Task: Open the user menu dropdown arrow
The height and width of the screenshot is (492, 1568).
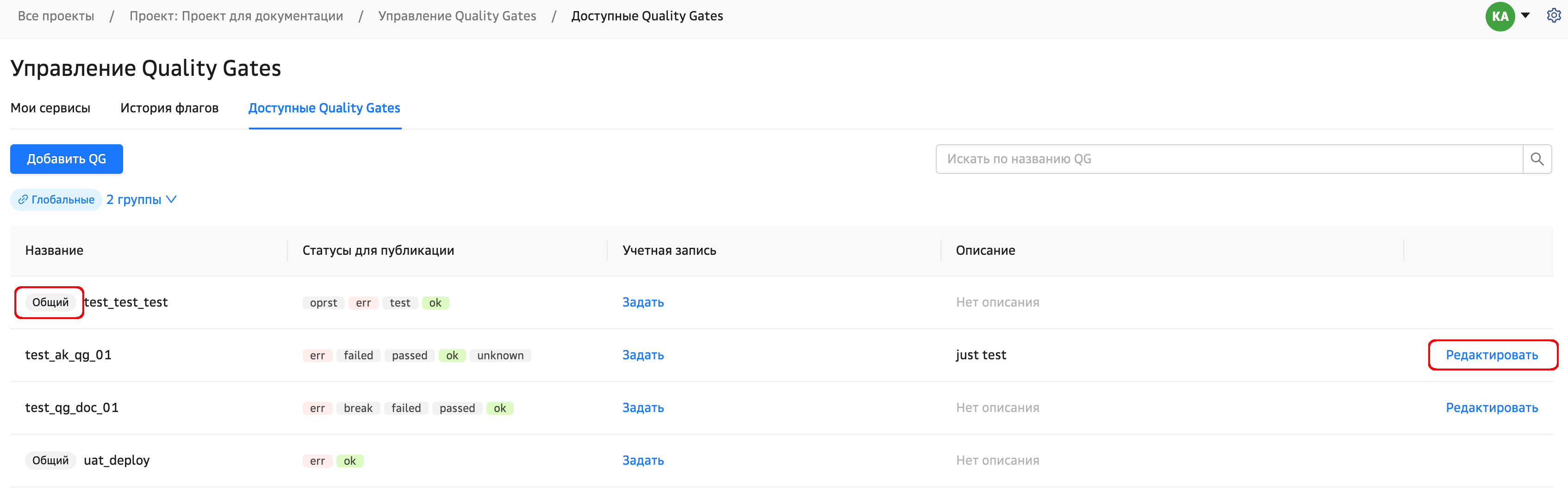Action: point(1525,16)
